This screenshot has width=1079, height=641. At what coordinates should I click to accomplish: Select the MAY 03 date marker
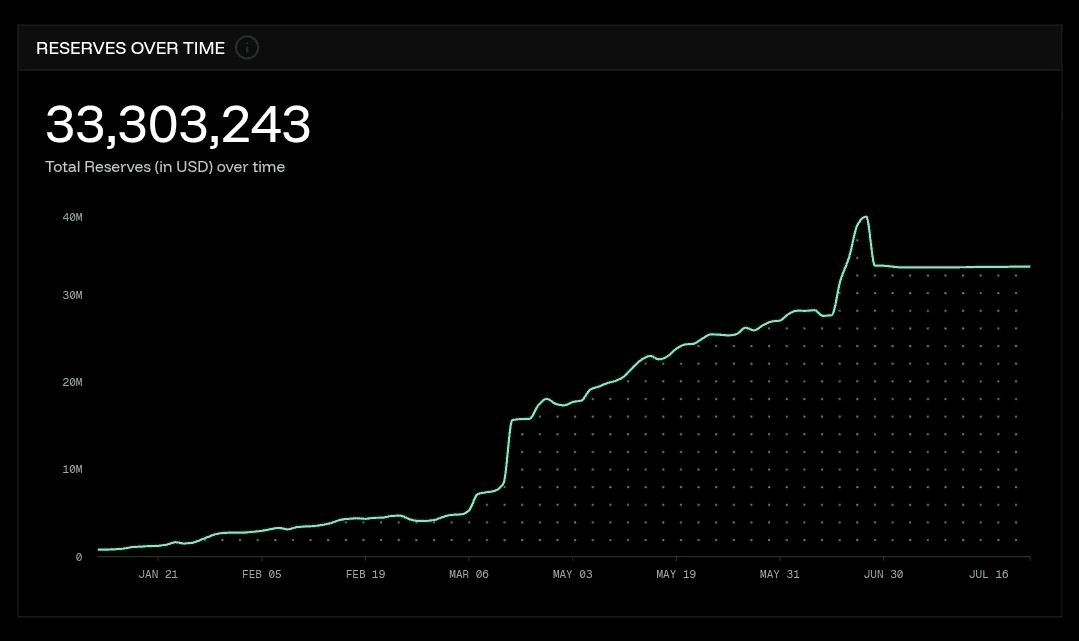point(573,574)
